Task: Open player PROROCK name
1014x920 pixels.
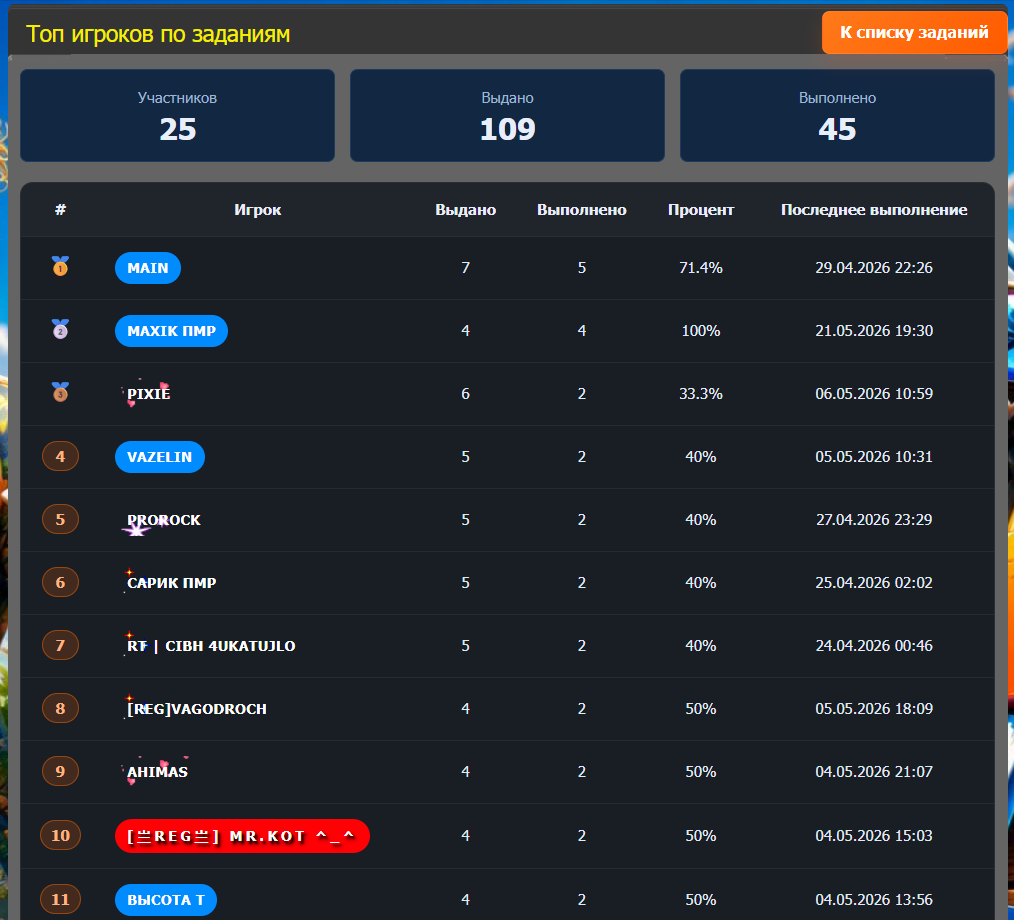Action: coord(164,520)
